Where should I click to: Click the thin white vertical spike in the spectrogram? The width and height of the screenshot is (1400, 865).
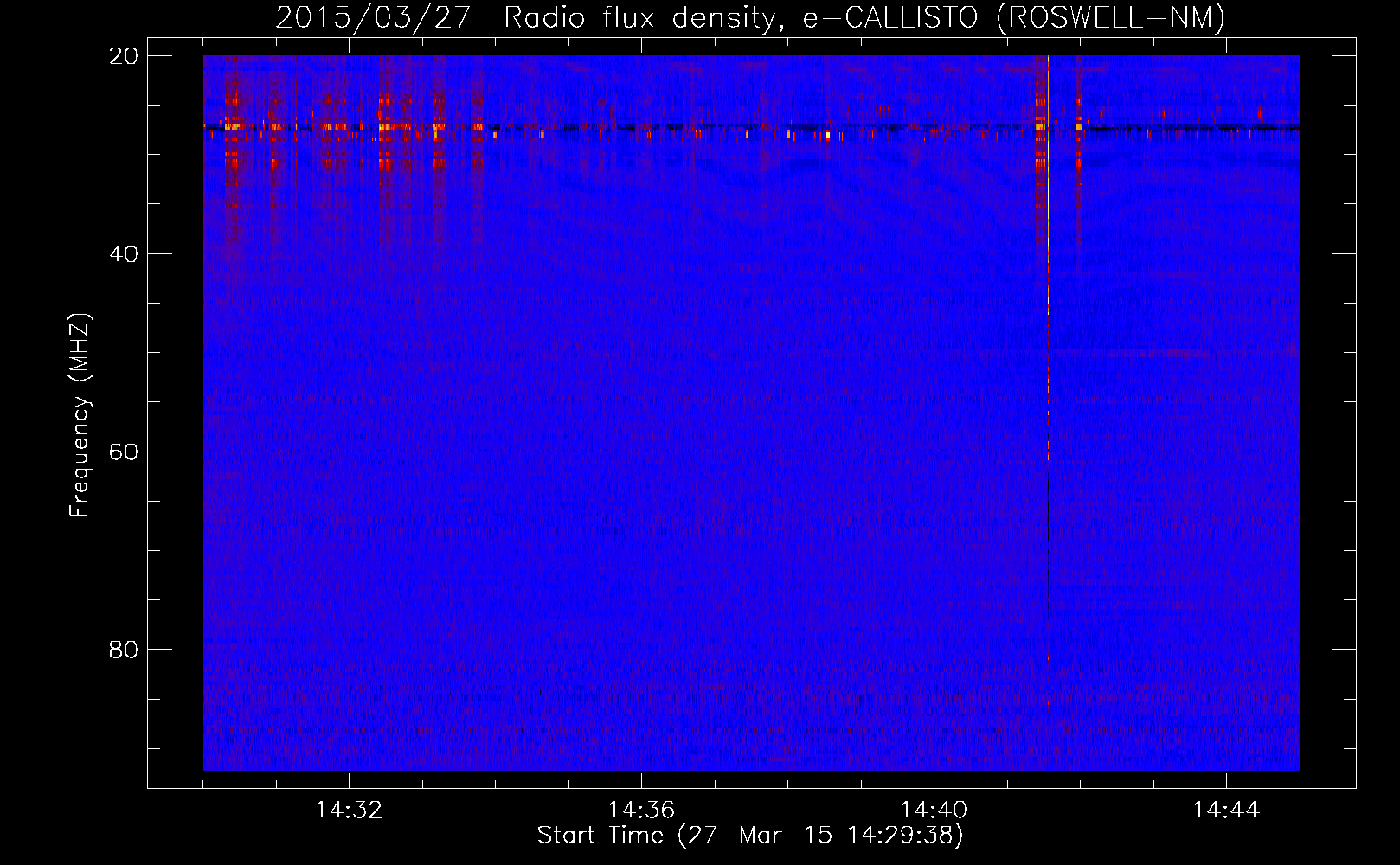tap(1048, 259)
